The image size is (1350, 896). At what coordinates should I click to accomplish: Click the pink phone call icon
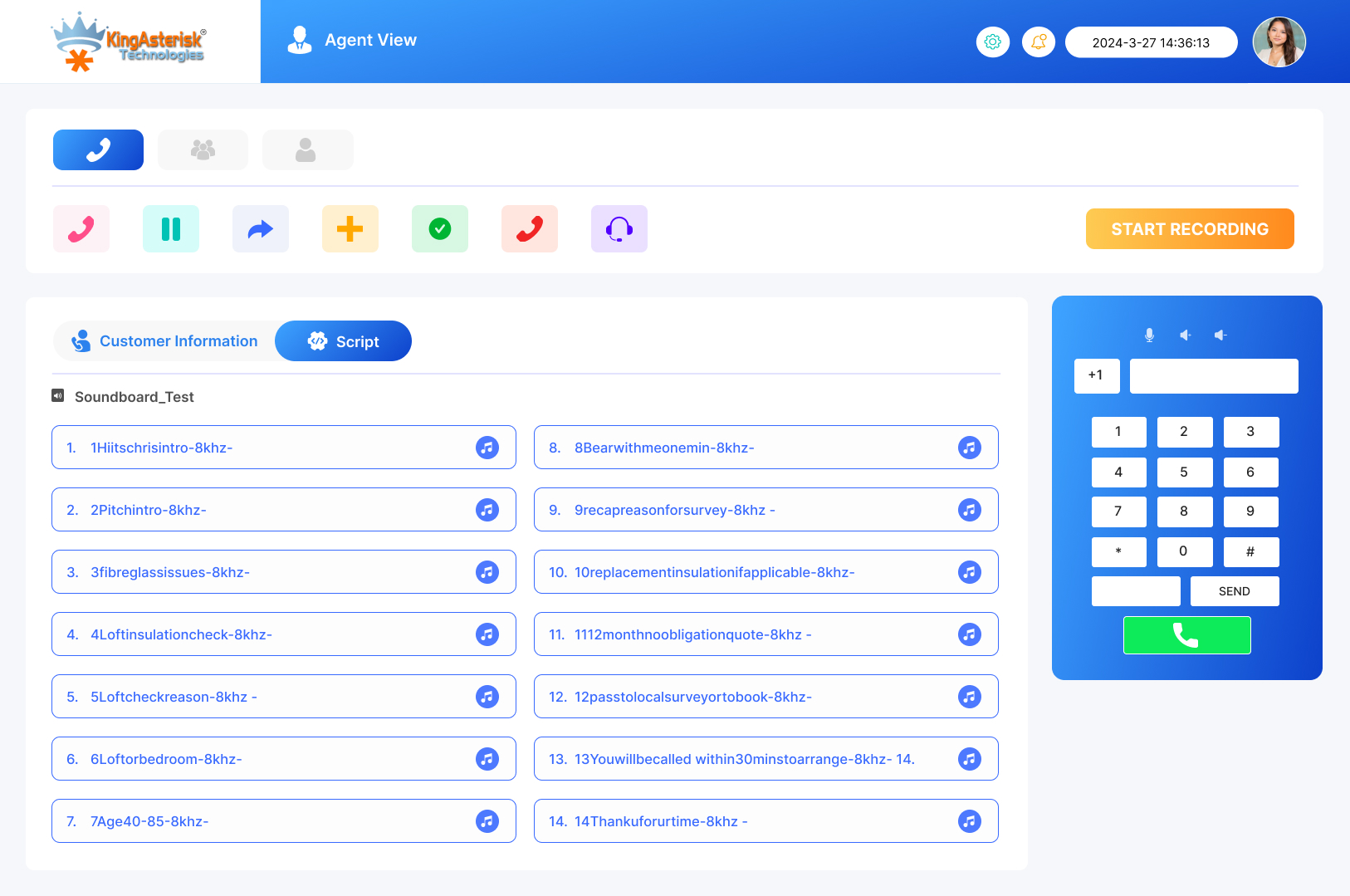[81, 229]
